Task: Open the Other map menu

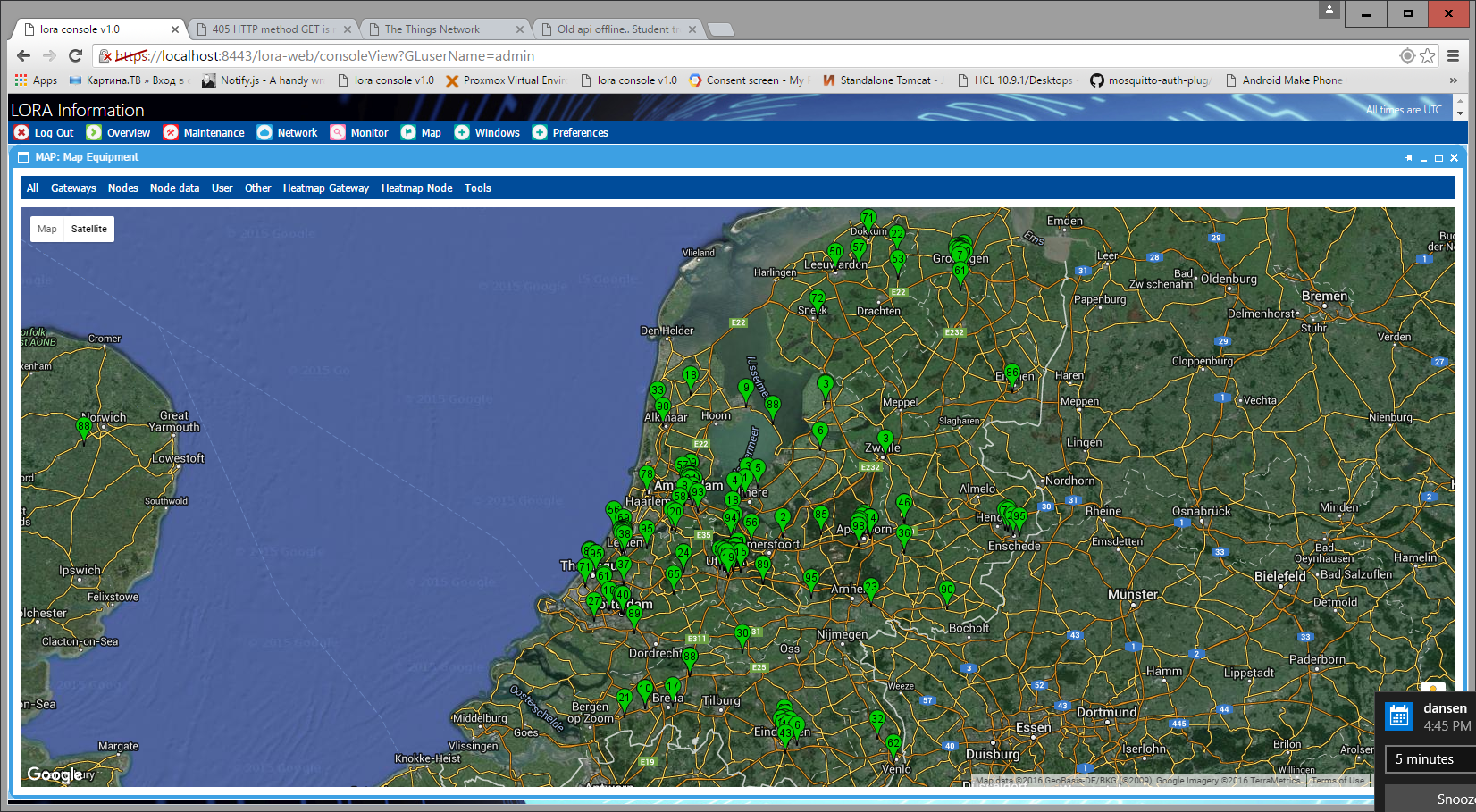Action: (x=258, y=188)
